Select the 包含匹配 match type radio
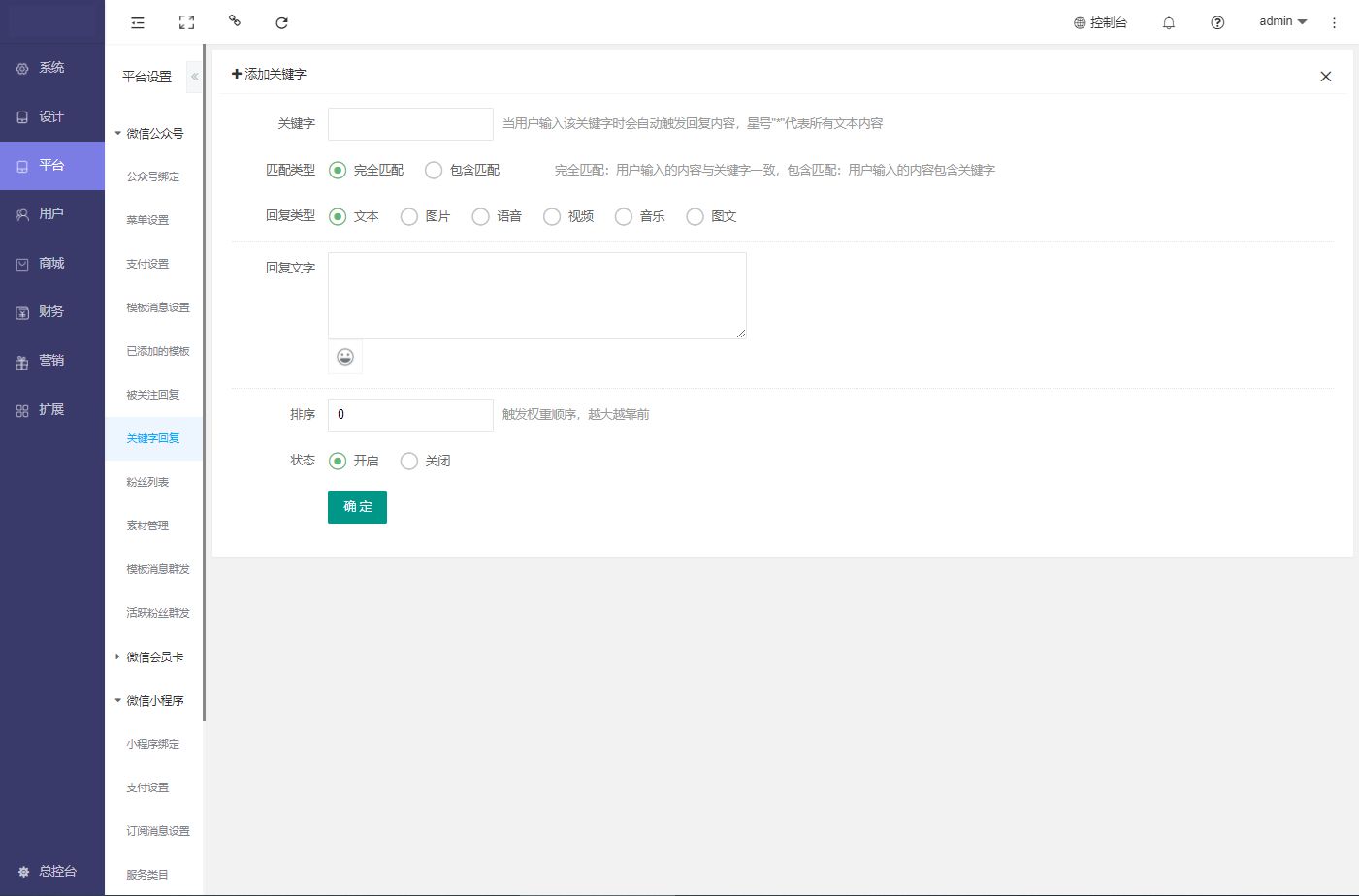 [x=434, y=171]
